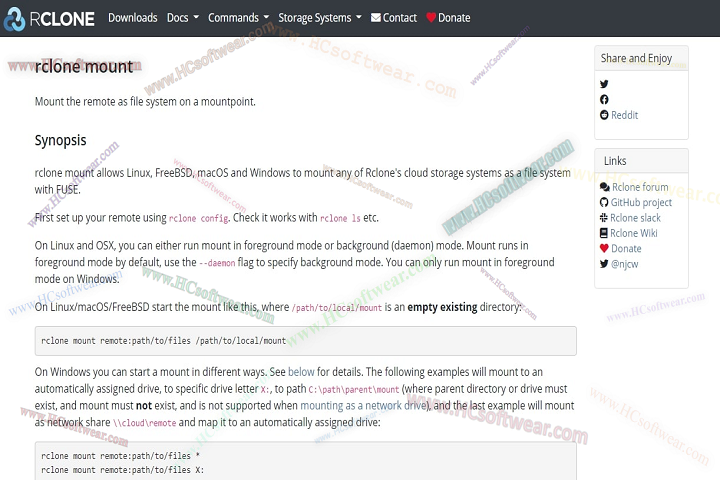Click Donate in the Links sidebar
Viewport: 720px width, 480px height.
click(x=626, y=248)
